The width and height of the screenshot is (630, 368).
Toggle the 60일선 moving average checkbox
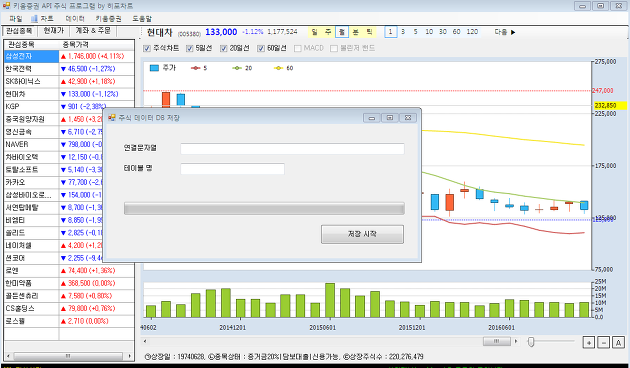click(x=261, y=49)
